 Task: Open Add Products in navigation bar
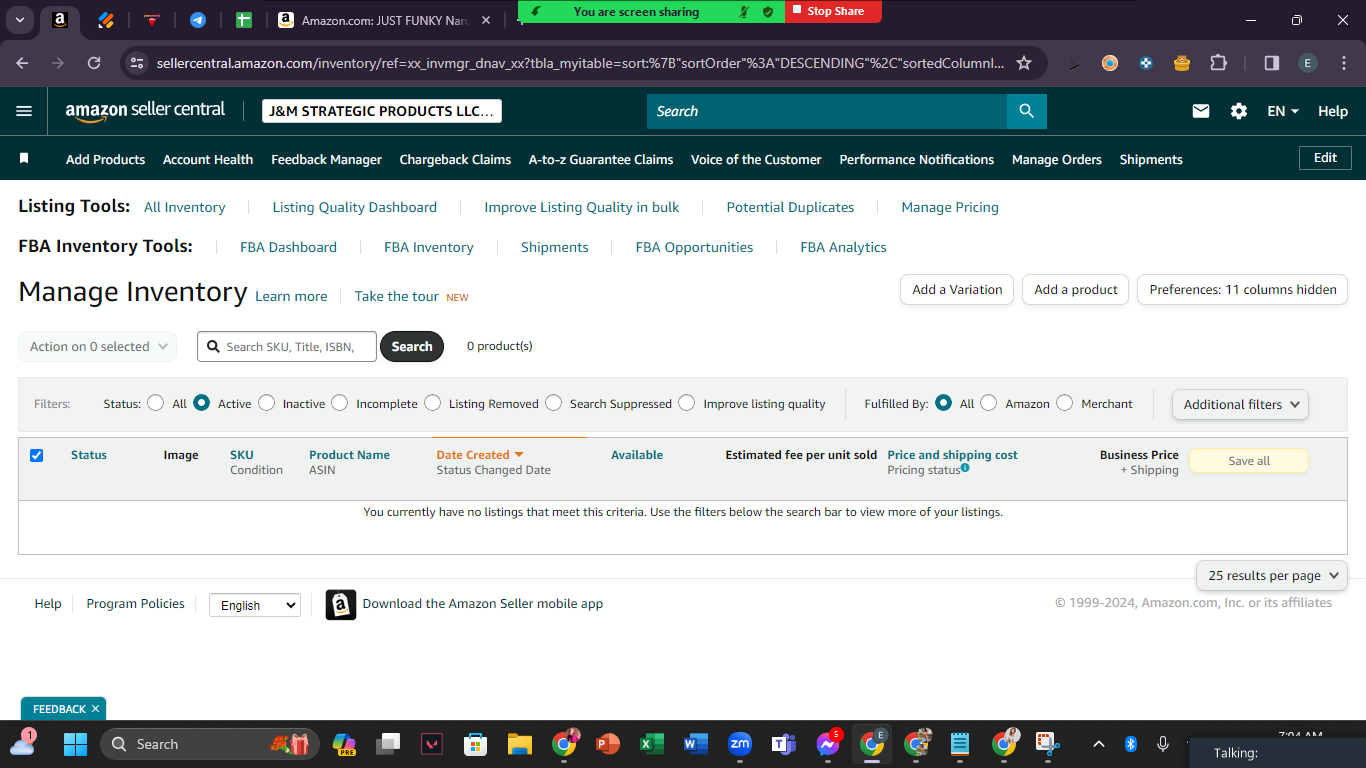pyautogui.click(x=105, y=159)
